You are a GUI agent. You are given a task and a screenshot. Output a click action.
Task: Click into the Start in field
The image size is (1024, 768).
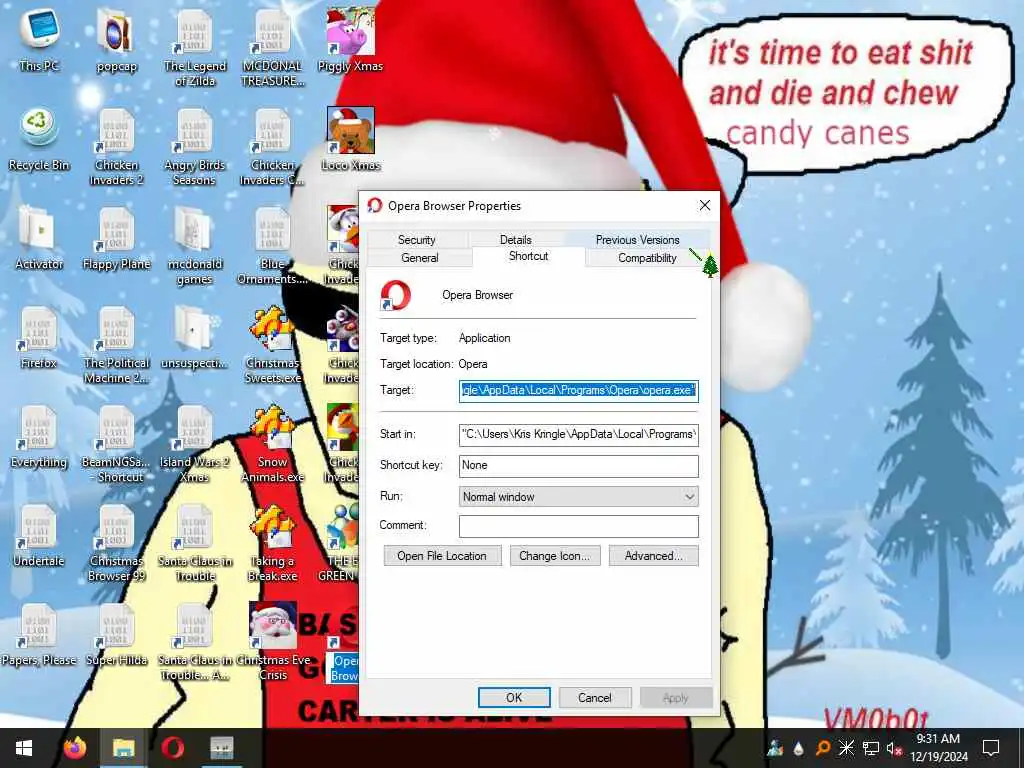pos(579,434)
